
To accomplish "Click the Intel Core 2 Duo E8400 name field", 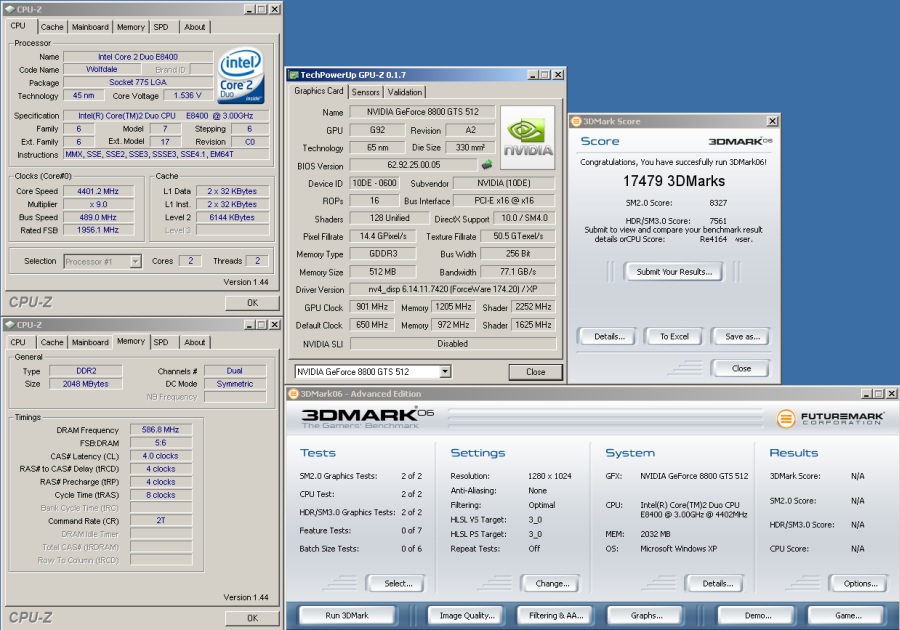I will pyautogui.click(x=138, y=57).
